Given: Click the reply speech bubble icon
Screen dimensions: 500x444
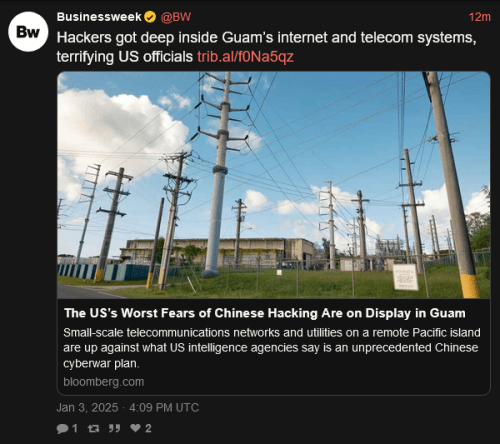Looking at the screenshot, I should [x=62, y=428].
